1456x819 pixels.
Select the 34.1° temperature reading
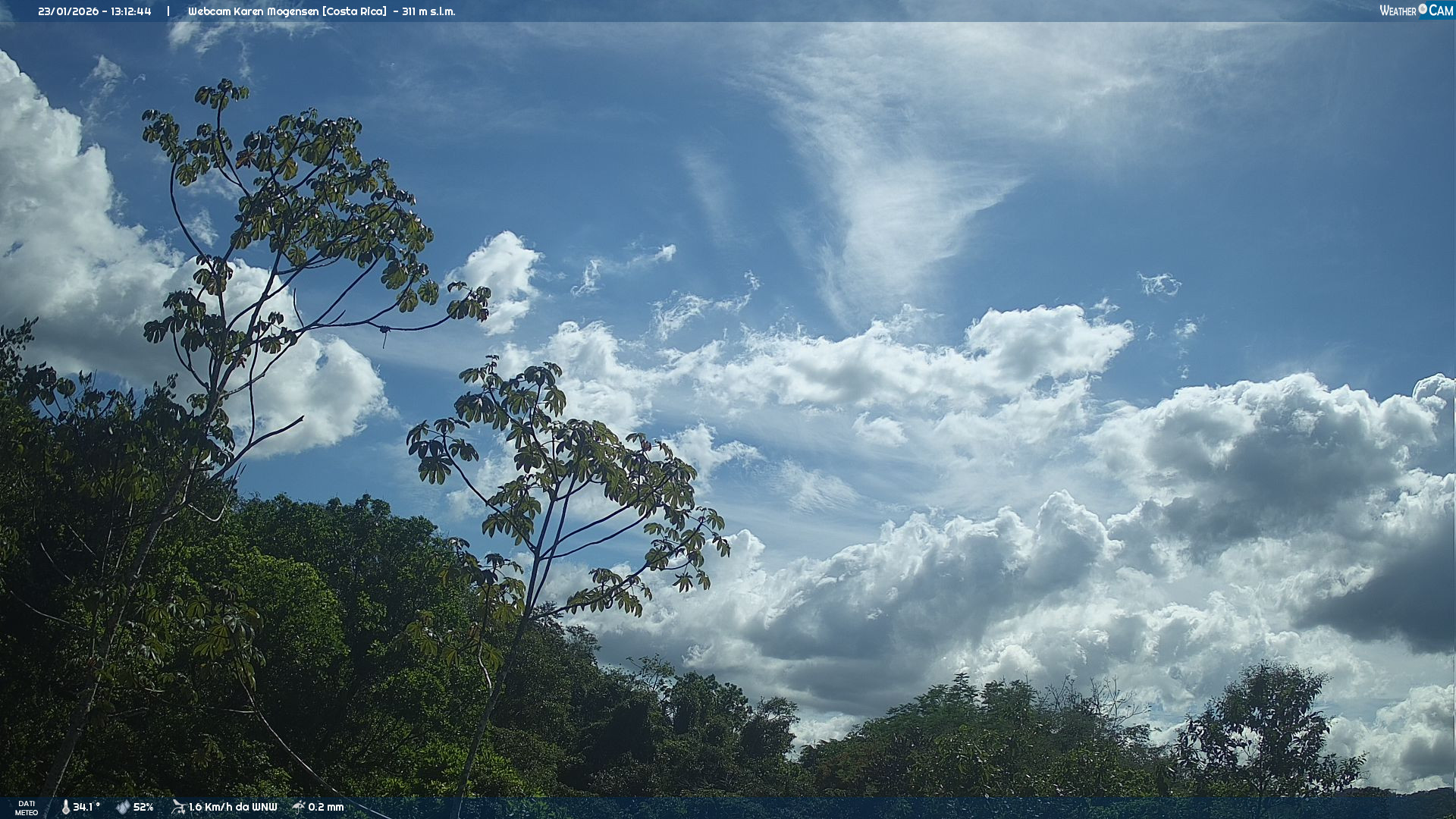(86, 808)
